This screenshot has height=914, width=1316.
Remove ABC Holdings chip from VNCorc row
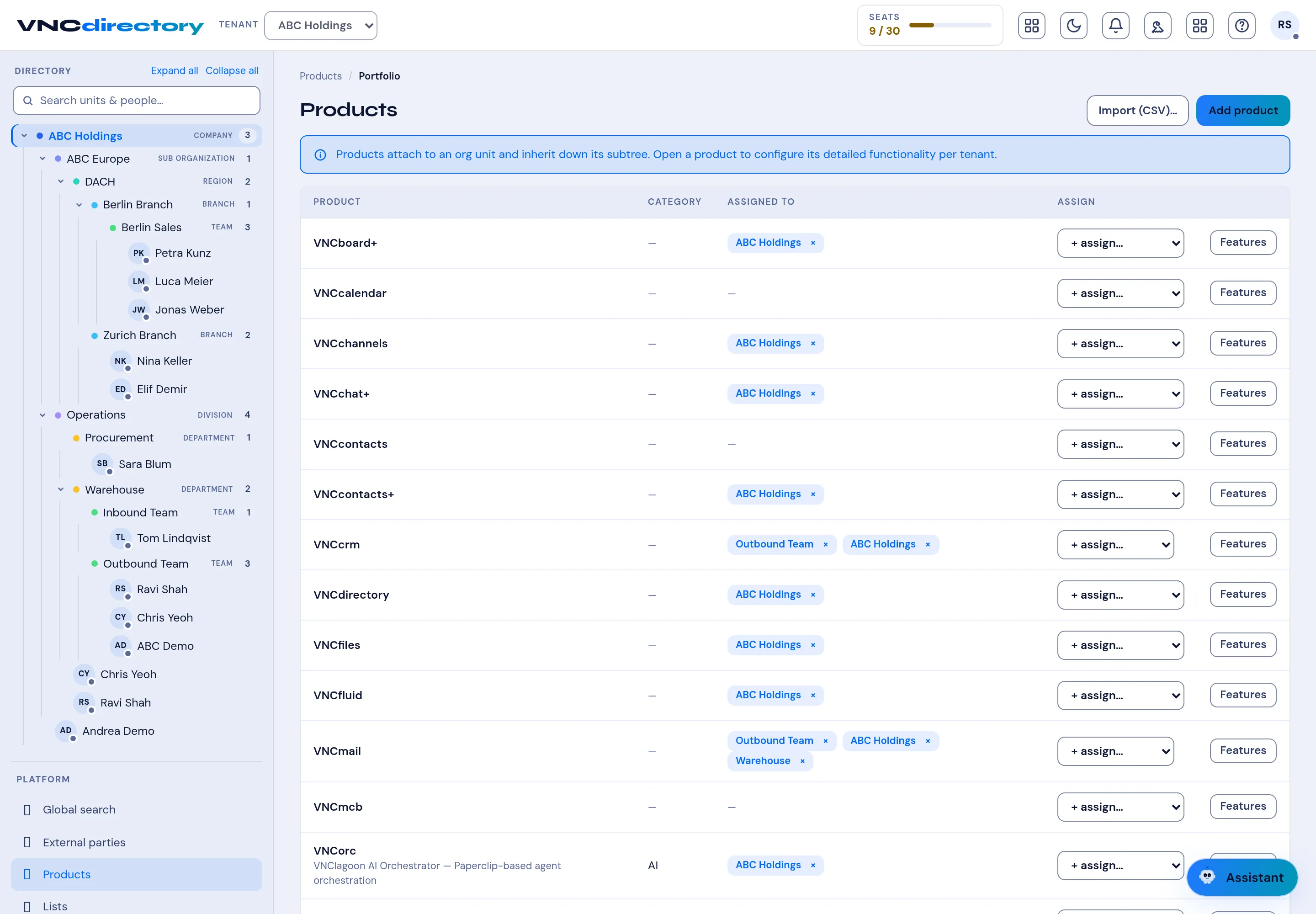coord(812,865)
